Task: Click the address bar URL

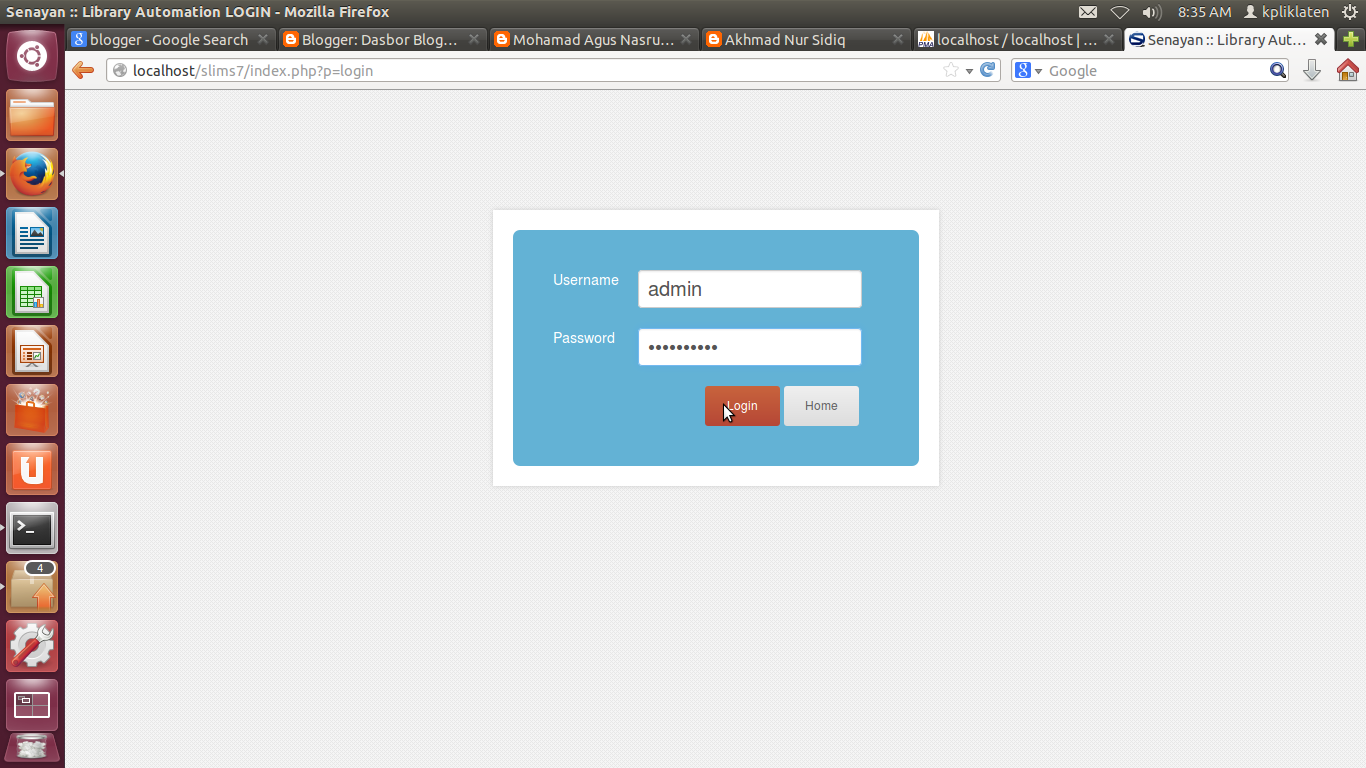Action: [253, 71]
